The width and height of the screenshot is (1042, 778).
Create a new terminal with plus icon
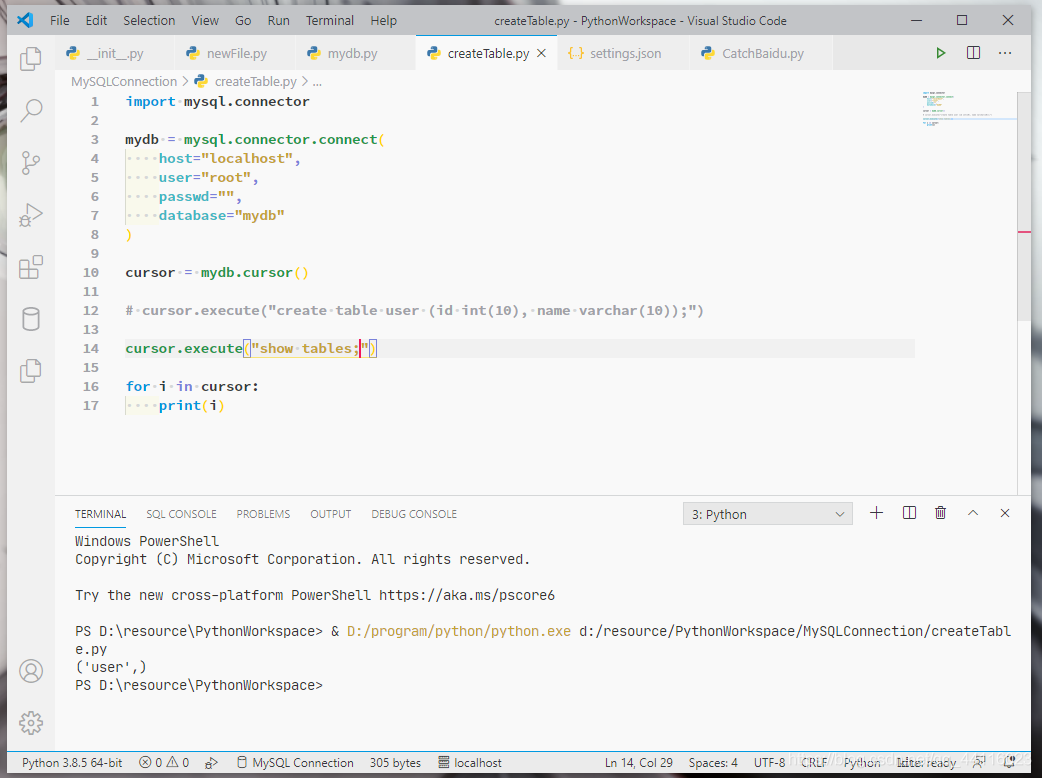pyautogui.click(x=877, y=513)
